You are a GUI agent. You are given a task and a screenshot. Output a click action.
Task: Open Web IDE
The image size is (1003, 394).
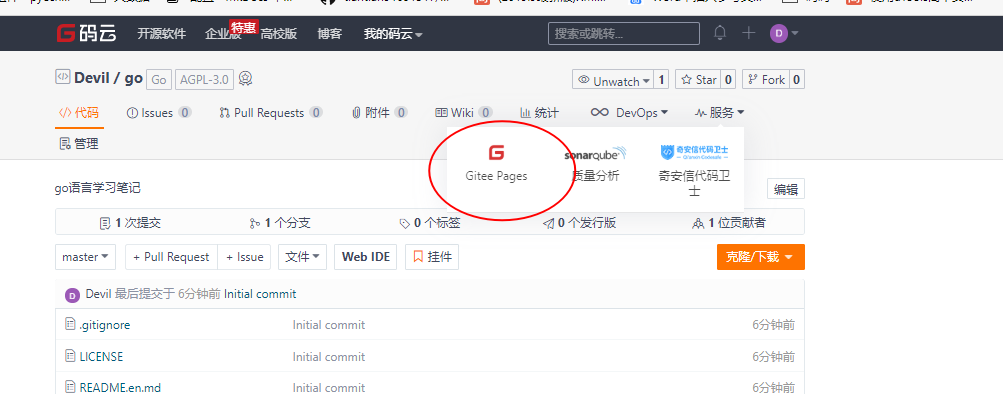(366, 257)
